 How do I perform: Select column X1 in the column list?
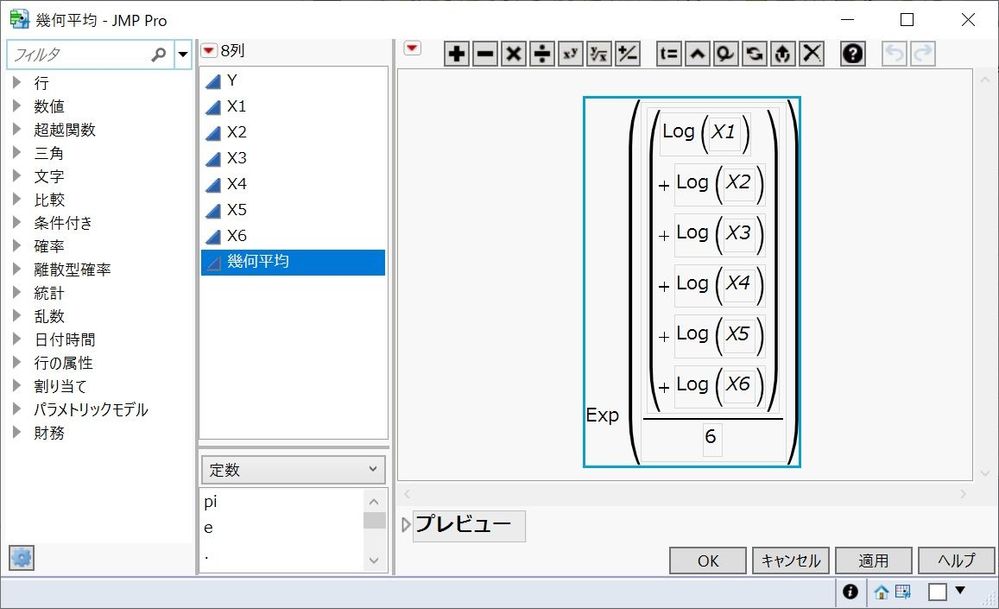tap(293, 106)
